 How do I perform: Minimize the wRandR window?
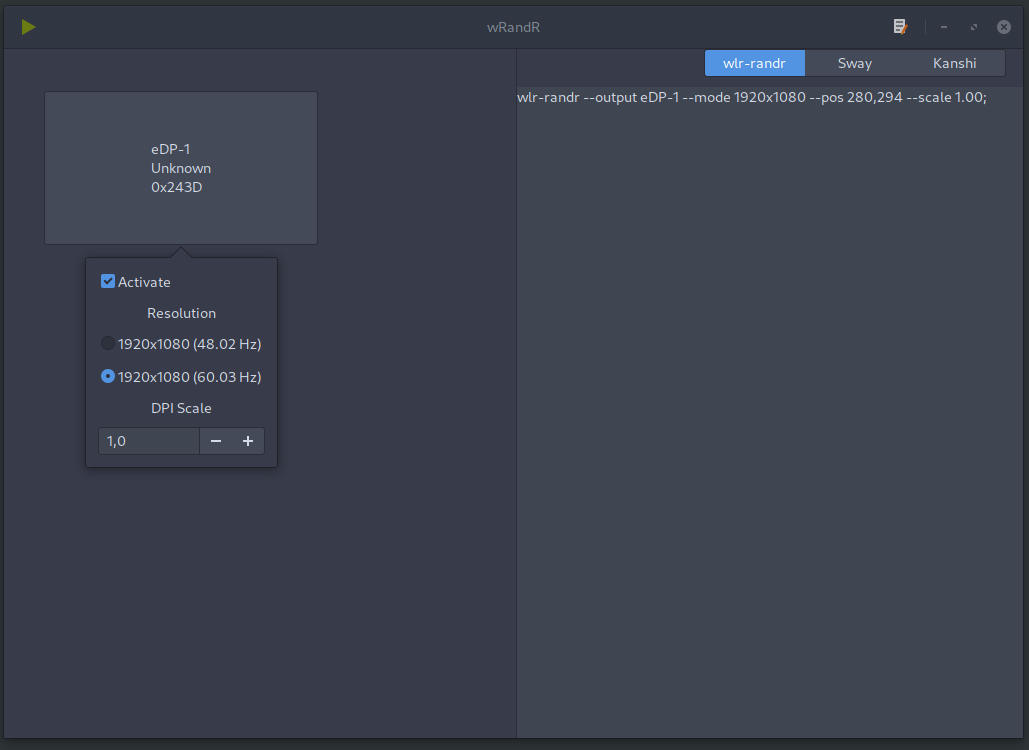pyautogui.click(x=944, y=27)
